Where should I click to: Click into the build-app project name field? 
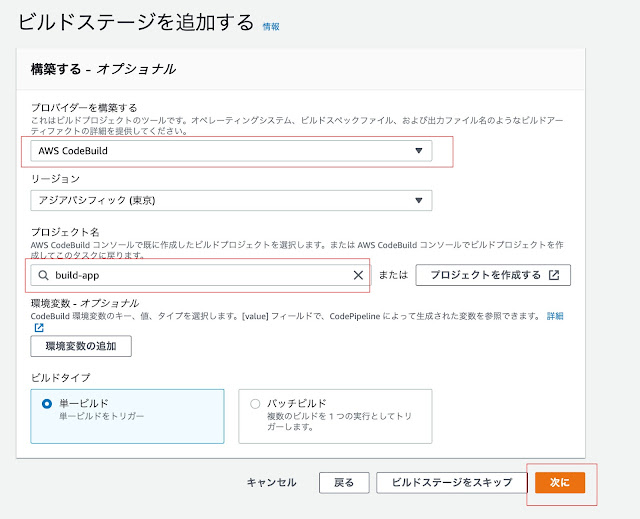[200, 275]
